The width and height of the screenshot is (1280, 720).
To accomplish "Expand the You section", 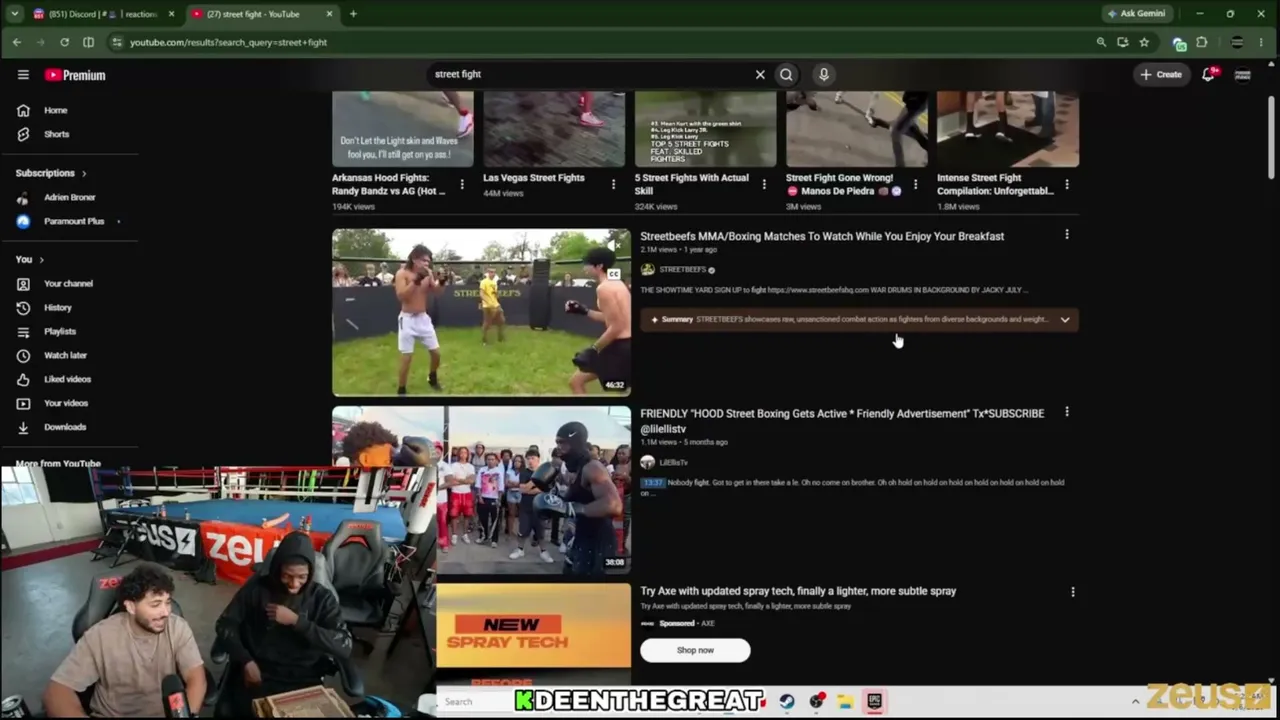I will point(30,259).
